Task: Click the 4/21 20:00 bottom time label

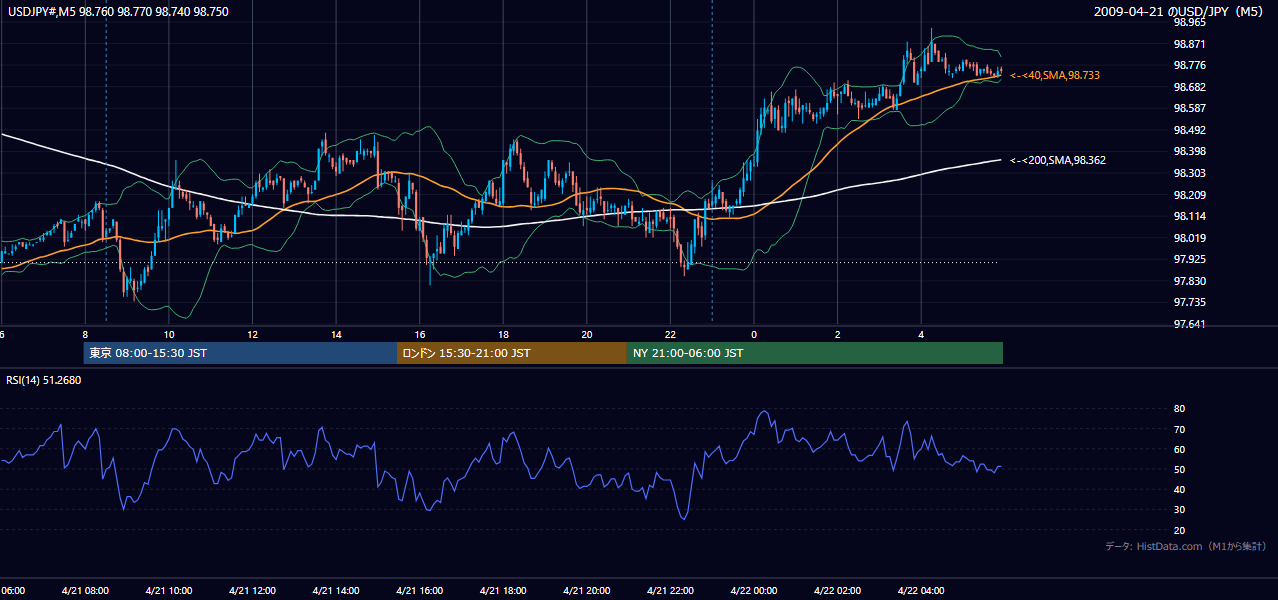Action: pyautogui.click(x=586, y=591)
